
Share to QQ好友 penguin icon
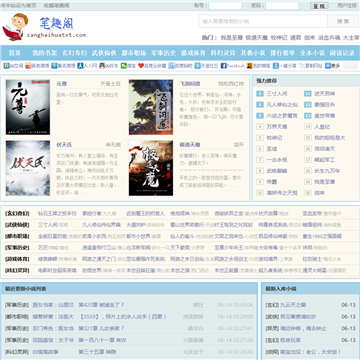[102, 66]
